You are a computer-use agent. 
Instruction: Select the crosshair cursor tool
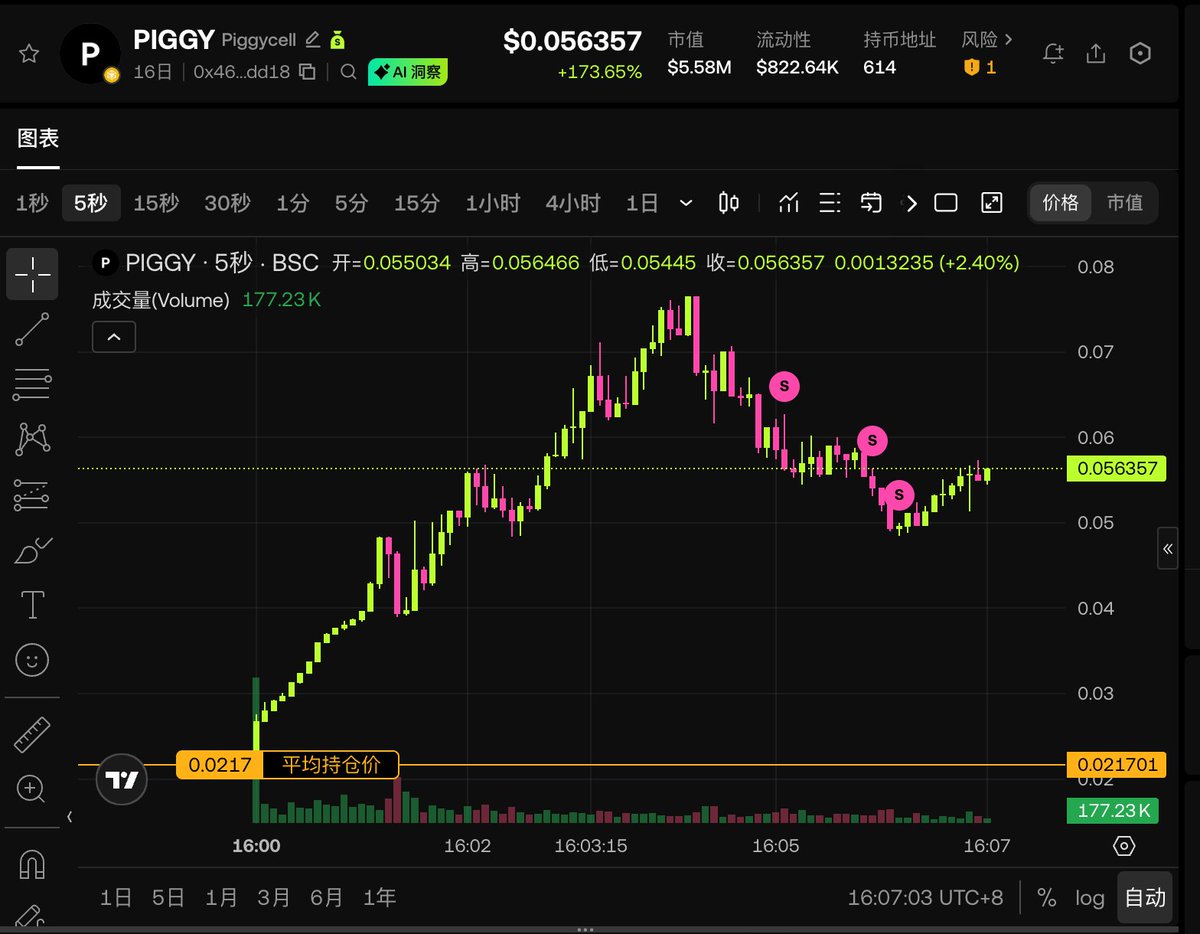(x=32, y=274)
